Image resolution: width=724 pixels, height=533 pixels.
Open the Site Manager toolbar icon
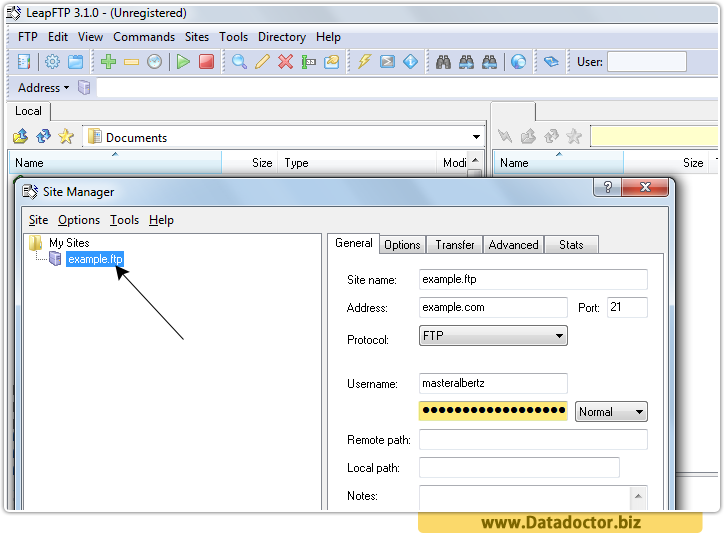click(24, 61)
